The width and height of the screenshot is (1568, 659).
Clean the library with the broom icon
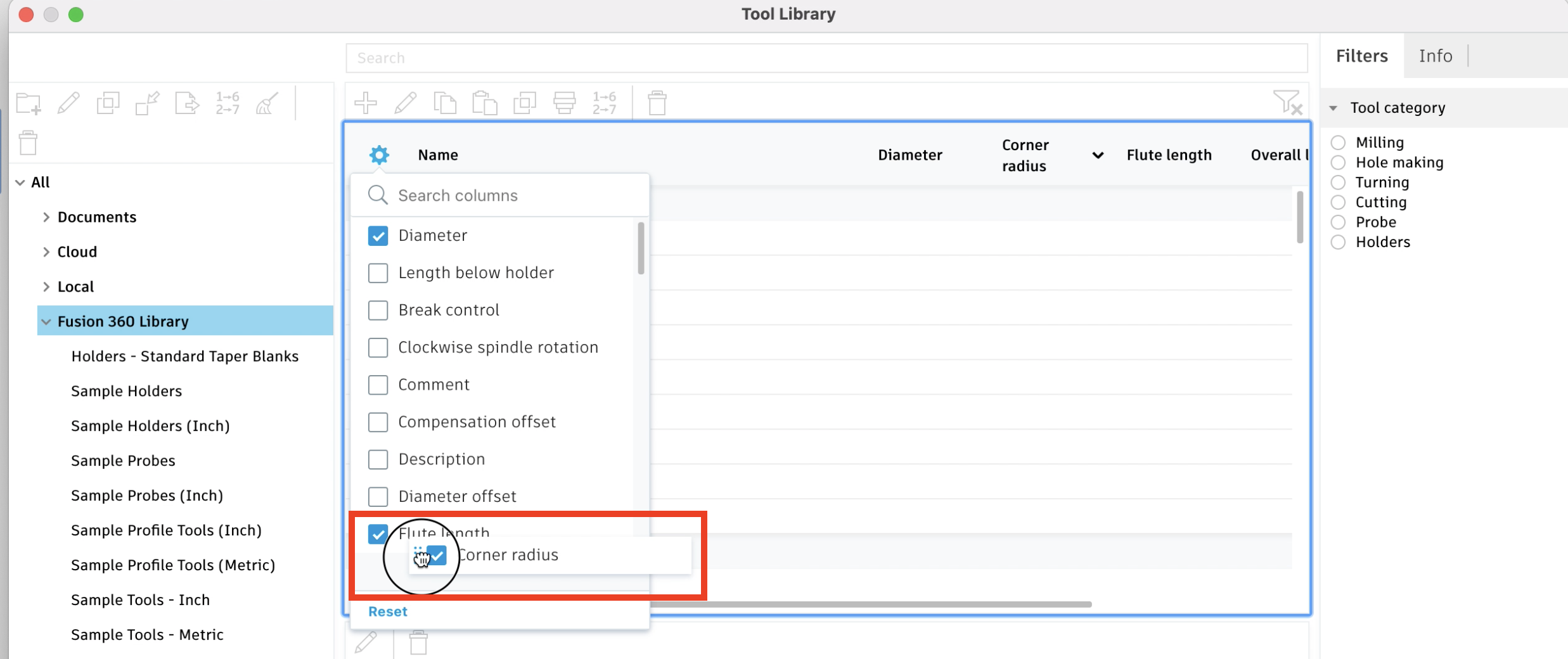tap(266, 103)
